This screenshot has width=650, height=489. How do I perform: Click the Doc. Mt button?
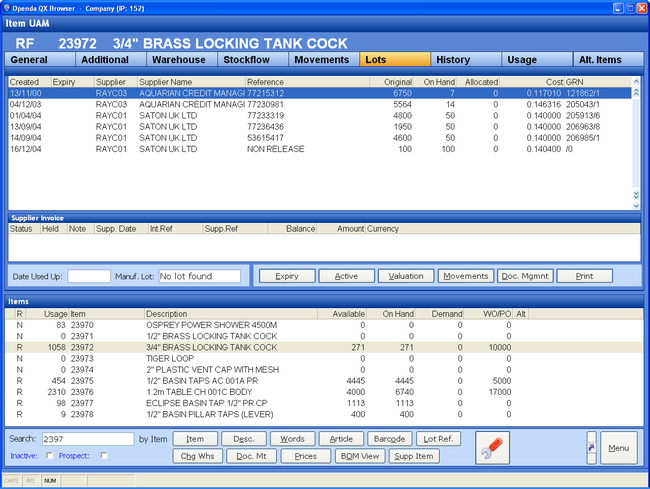point(252,456)
